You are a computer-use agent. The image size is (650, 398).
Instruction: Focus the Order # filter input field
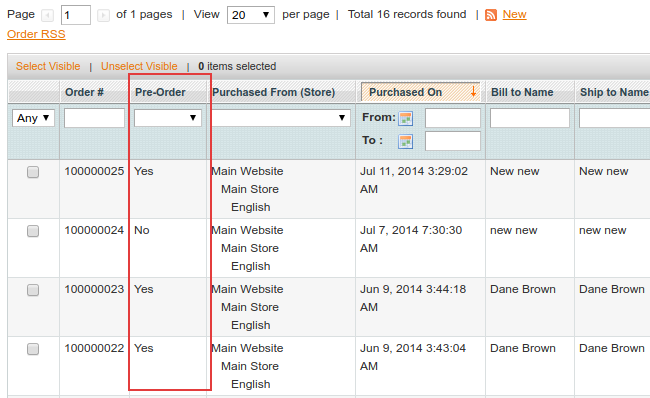point(95,118)
